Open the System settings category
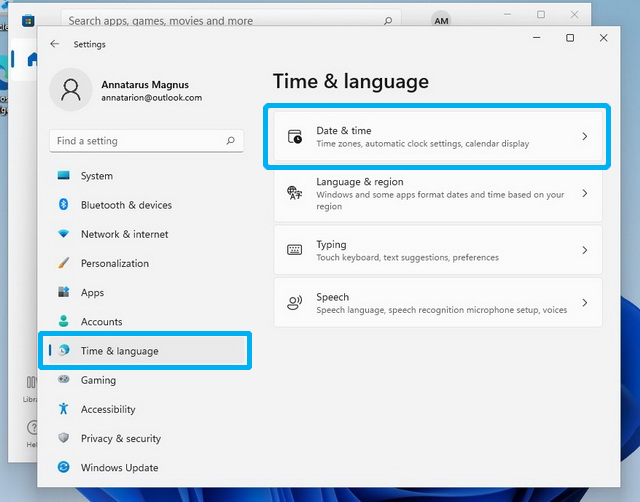Screen dimensions: 640x502 147,175
